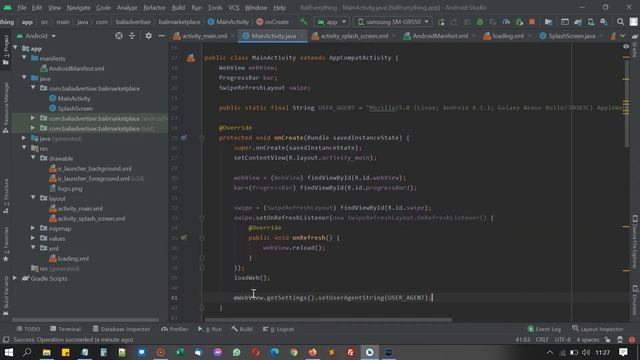The image size is (640, 360).
Task: Open the SDK Manager icon
Action: coord(604,22)
